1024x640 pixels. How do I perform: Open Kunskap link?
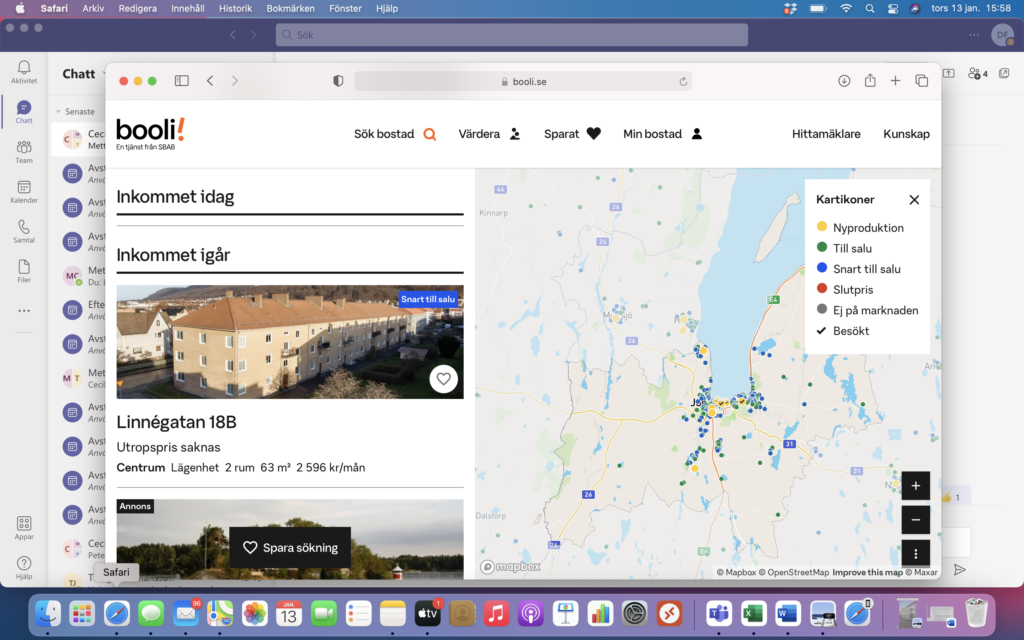(x=906, y=134)
